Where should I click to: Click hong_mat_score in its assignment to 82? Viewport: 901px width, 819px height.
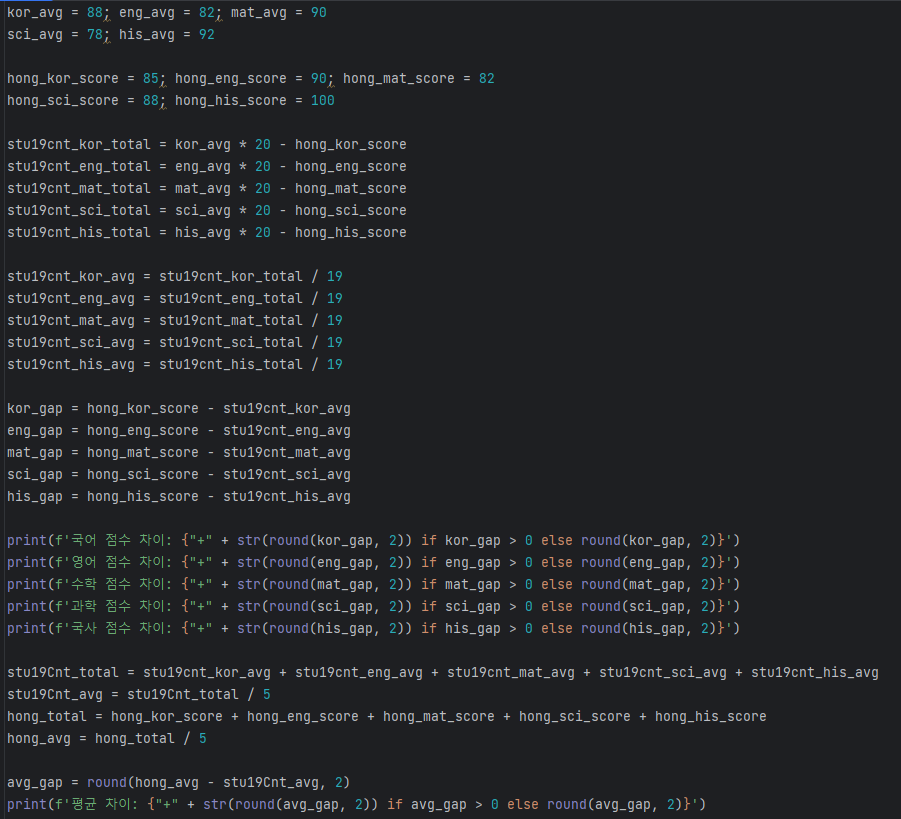pos(399,79)
